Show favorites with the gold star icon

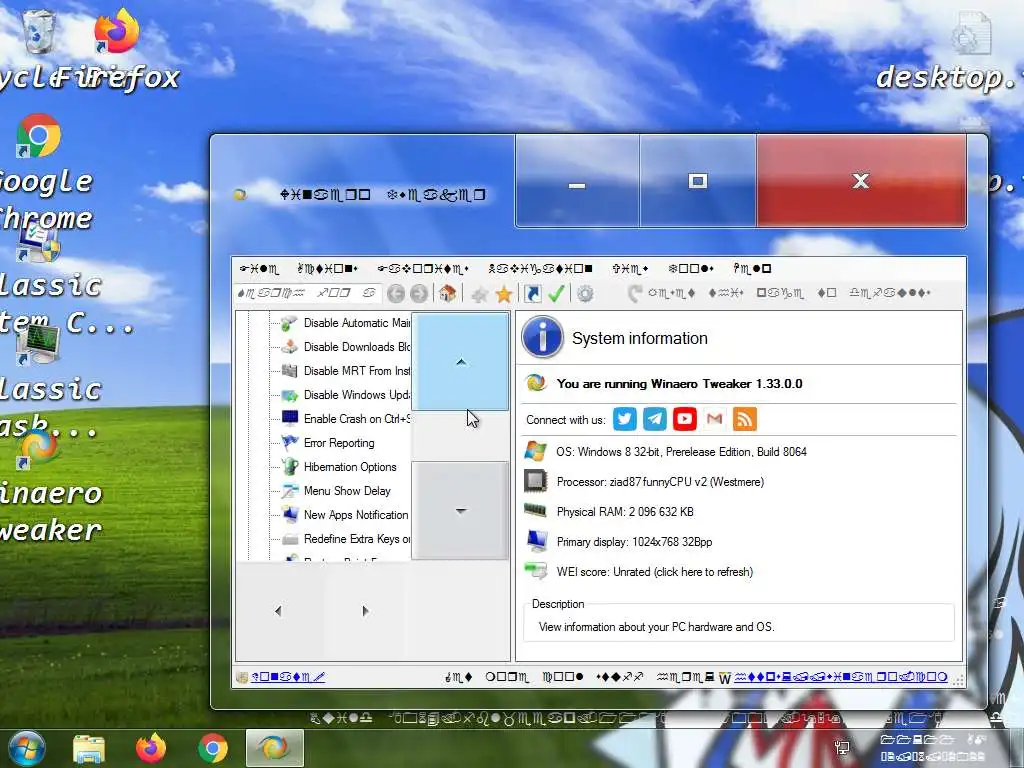click(x=504, y=294)
